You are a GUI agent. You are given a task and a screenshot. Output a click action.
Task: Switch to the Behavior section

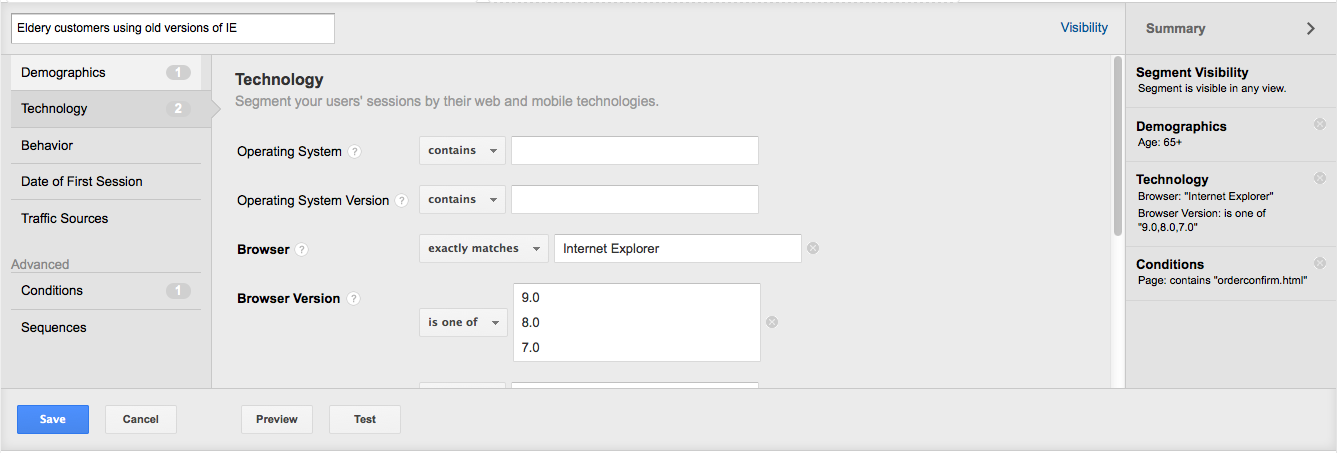click(105, 146)
